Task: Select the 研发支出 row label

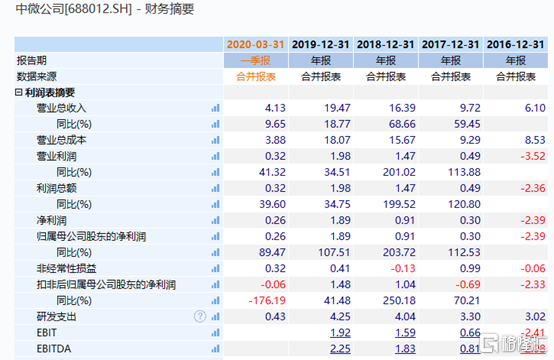Action: click(x=56, y=317)
